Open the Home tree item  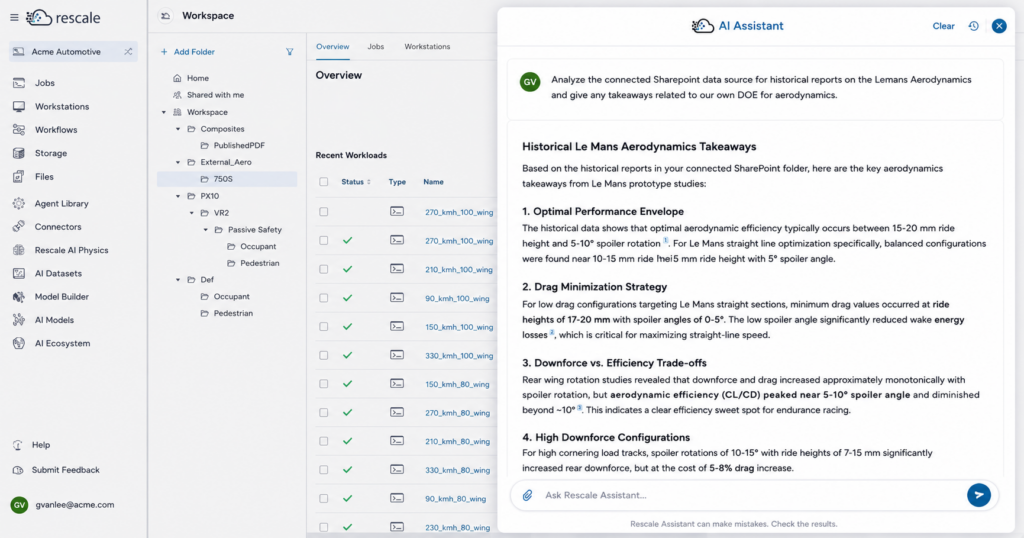coord(198,78)
